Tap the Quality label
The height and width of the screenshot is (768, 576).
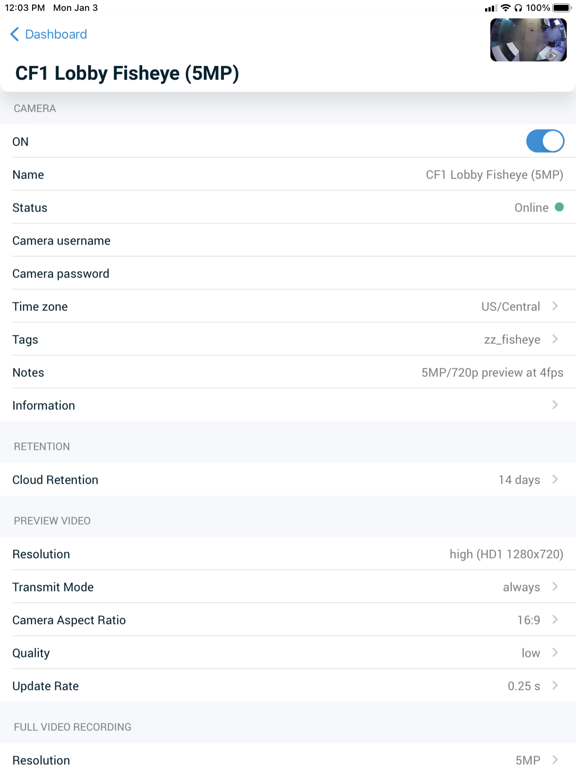[x=31, y=653]
